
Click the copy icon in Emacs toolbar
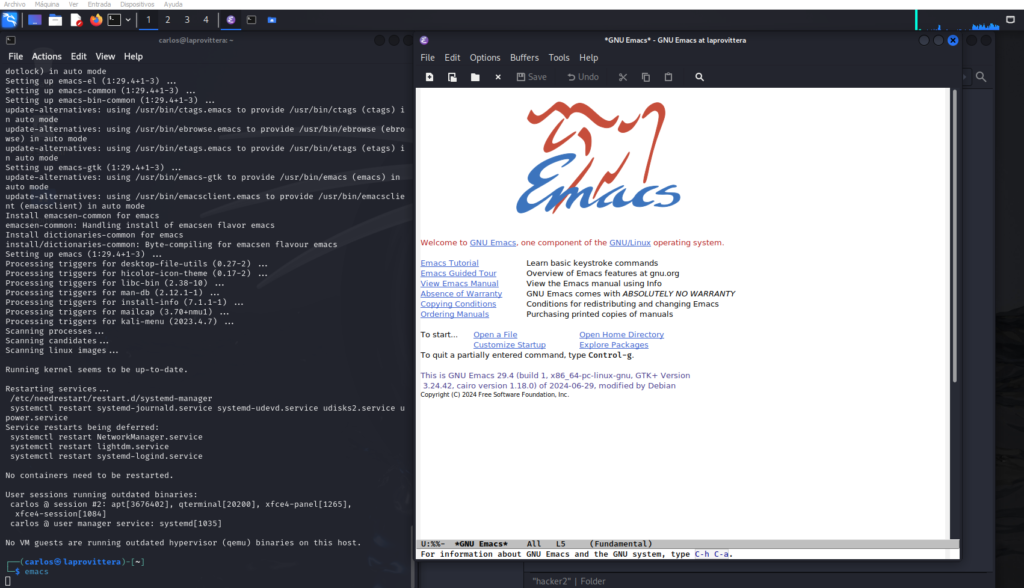point(646,77)
